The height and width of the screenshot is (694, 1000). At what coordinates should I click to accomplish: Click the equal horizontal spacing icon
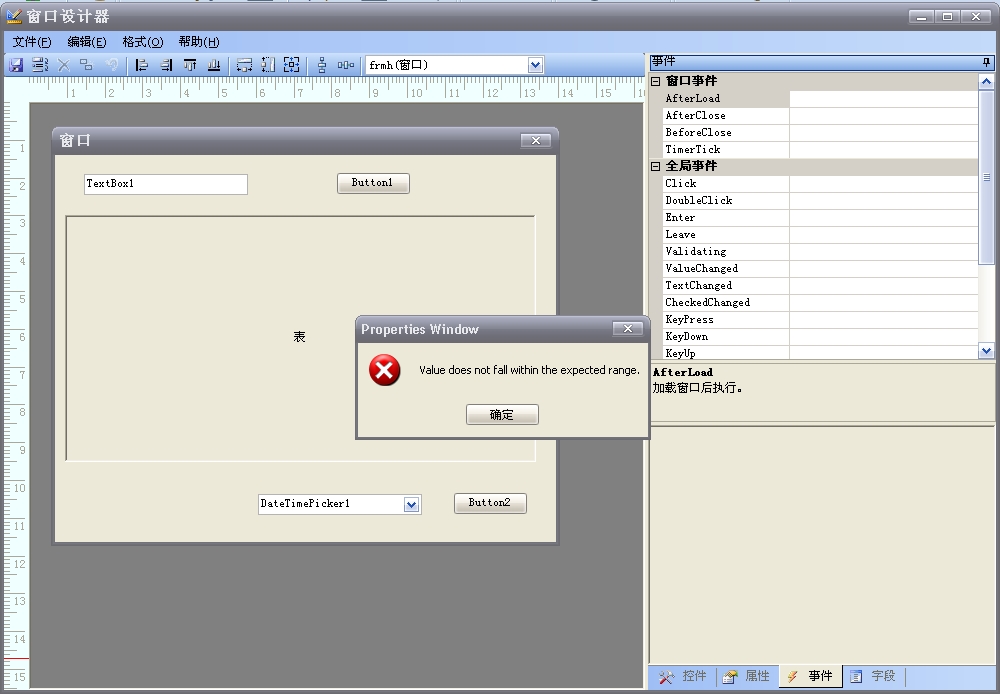pyautogui.click(x=346, y=65)
